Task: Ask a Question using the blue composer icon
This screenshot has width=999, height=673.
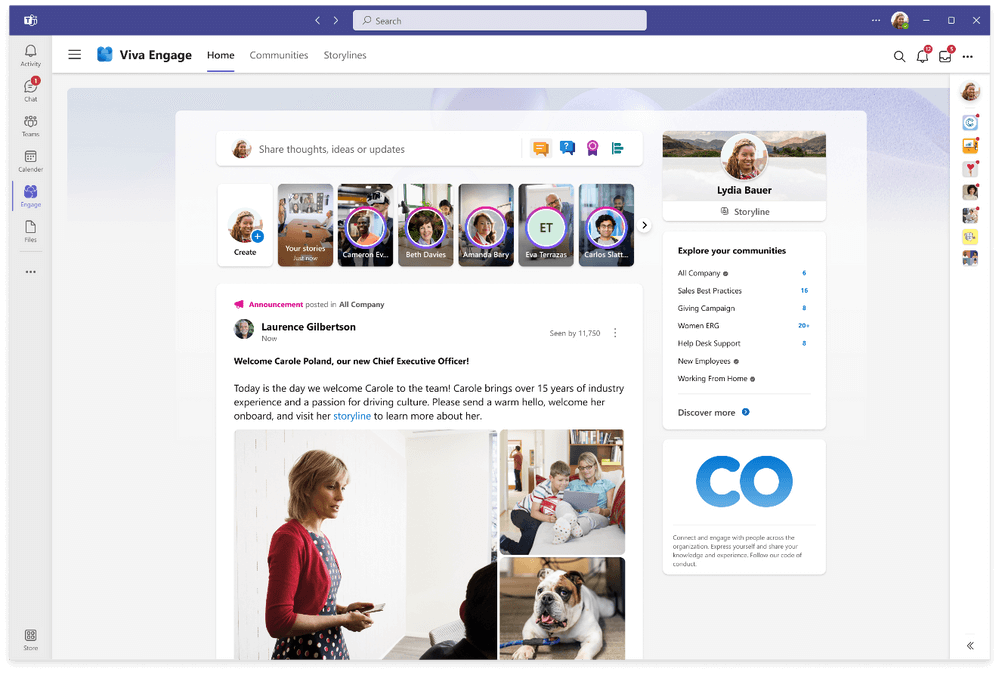Action: (x=567, y=147)
